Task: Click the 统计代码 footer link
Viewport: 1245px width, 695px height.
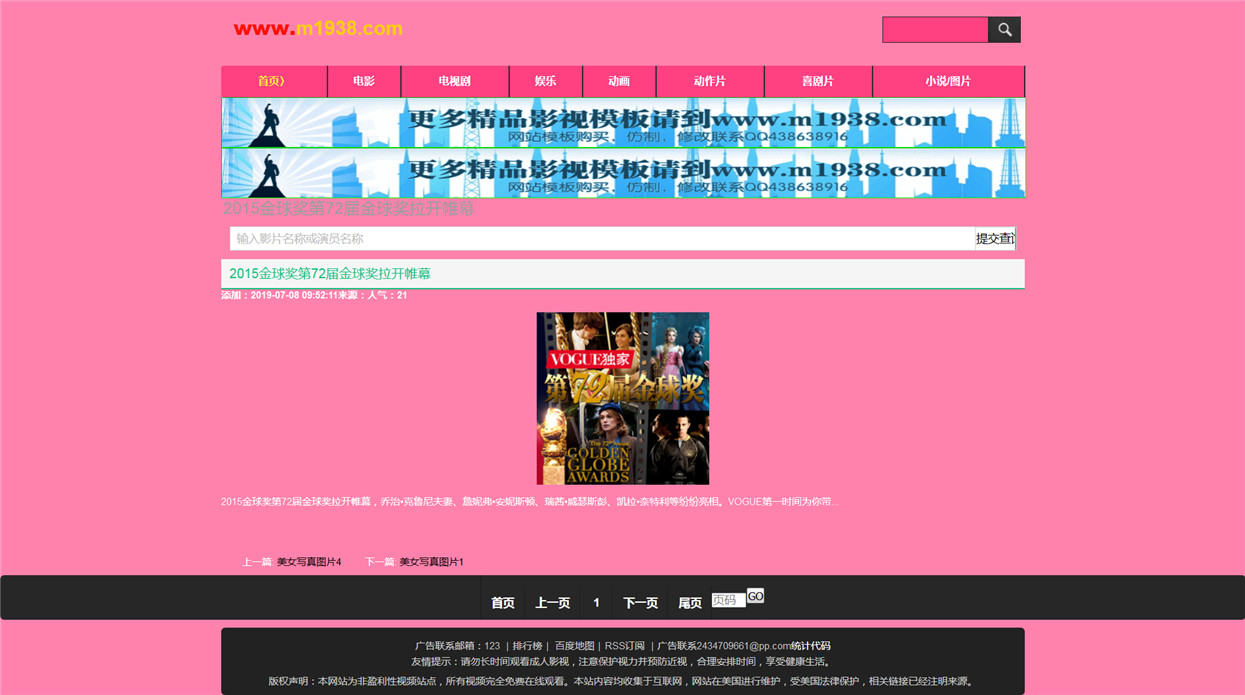Action: pos(811,646)
